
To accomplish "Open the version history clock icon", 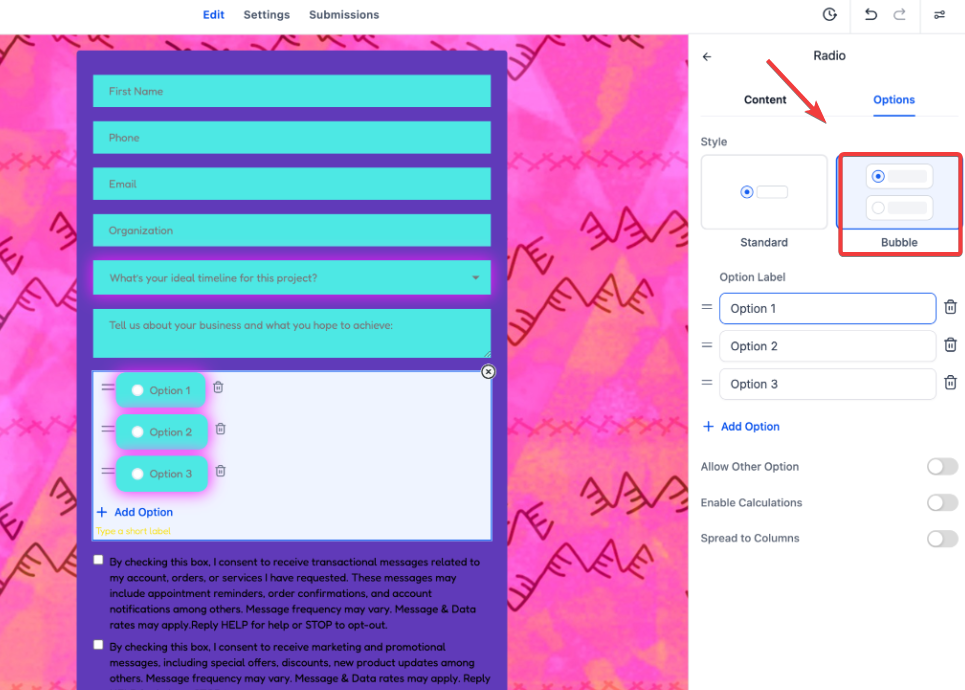I will click(x=830, y=15).
